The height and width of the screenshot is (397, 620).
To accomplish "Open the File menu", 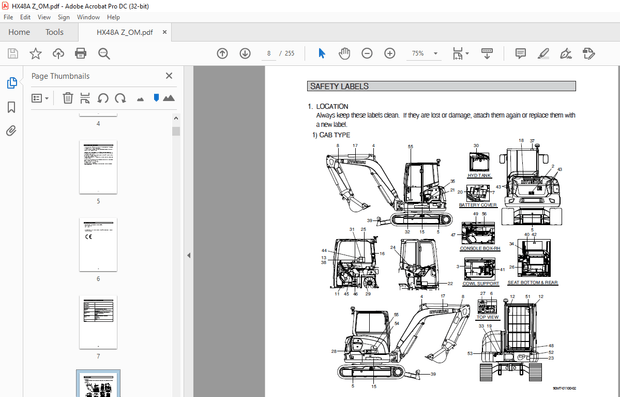I will pos(8,17).
